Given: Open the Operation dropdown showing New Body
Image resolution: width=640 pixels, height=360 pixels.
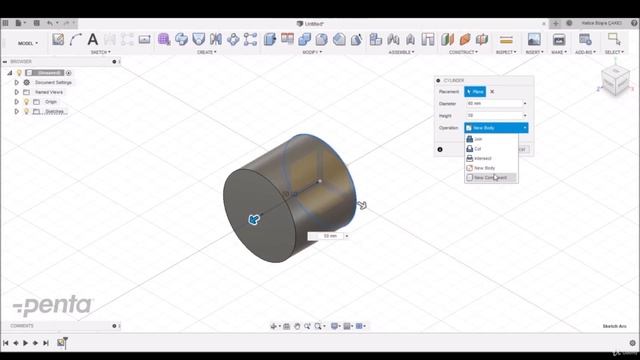Looking at the screenshot, I should coord(496,128).
